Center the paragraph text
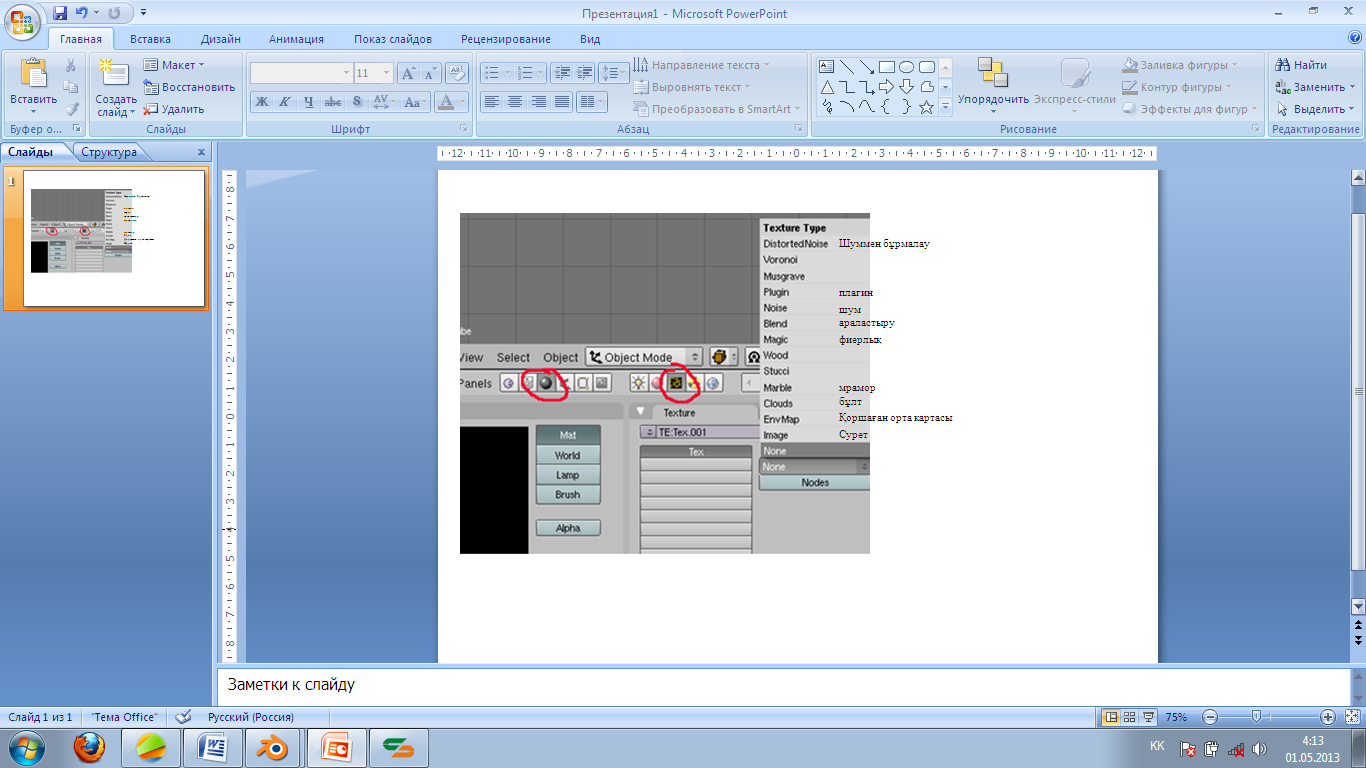The height and width of the screenshot is (768, 1366). [515, 102]
